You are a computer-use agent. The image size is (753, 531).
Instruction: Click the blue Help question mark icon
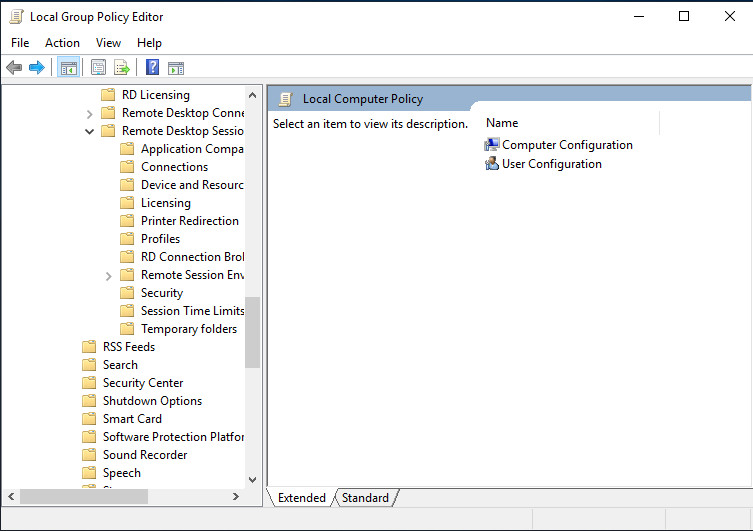coord(152,68)
